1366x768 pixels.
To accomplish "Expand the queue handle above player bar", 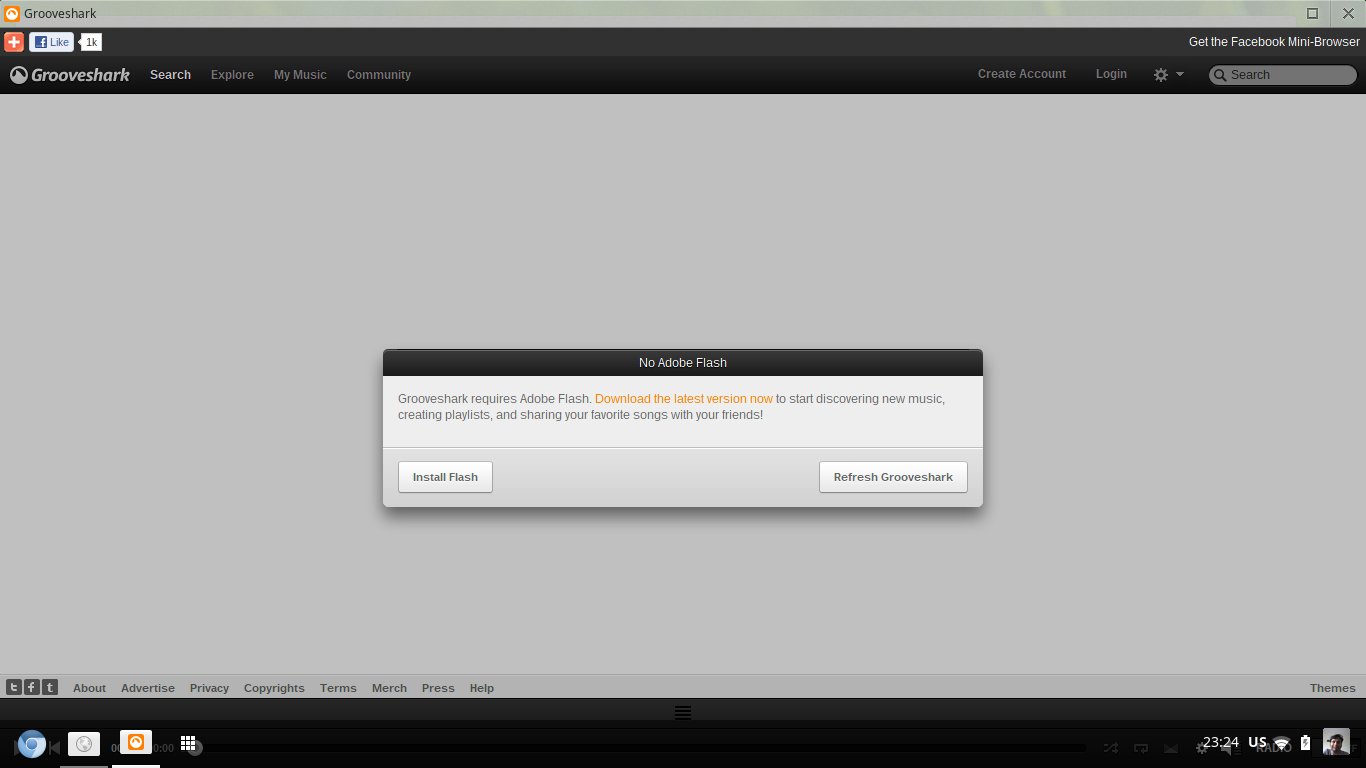I will point(683,713).
